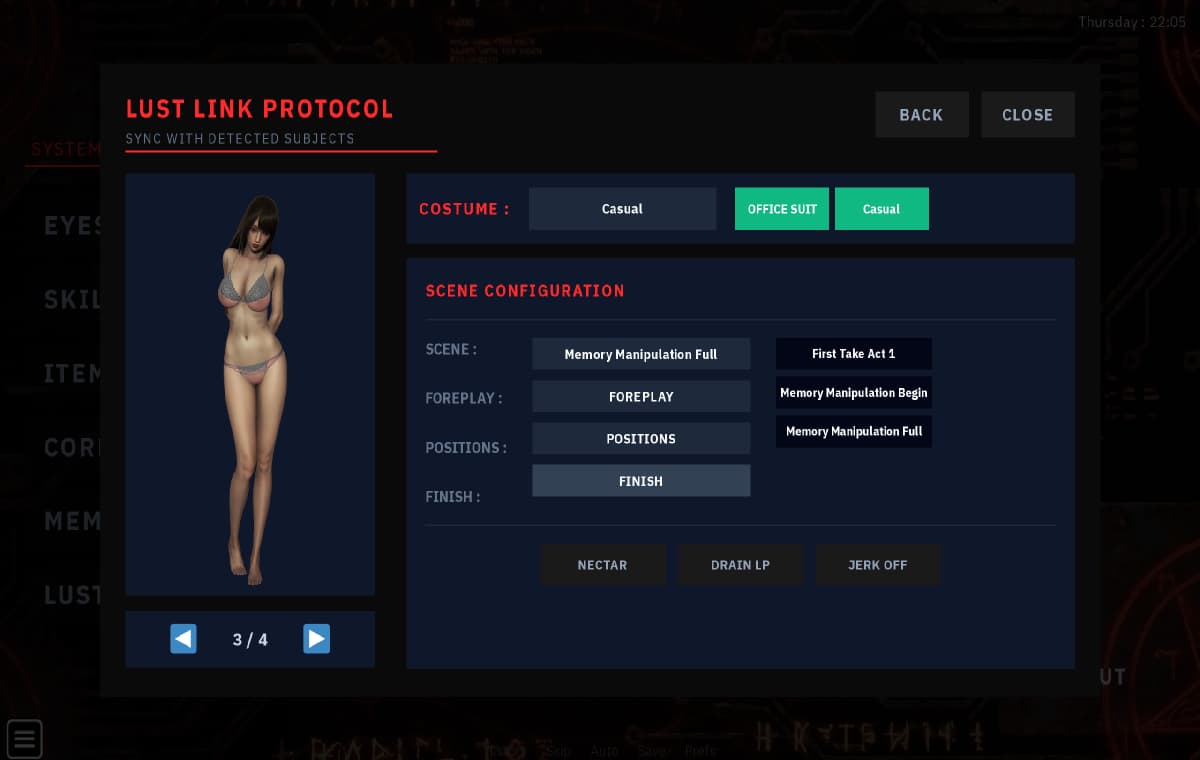Open the current costume field showing Casual
Screen dimensions: 1200x760
[622, 209]
